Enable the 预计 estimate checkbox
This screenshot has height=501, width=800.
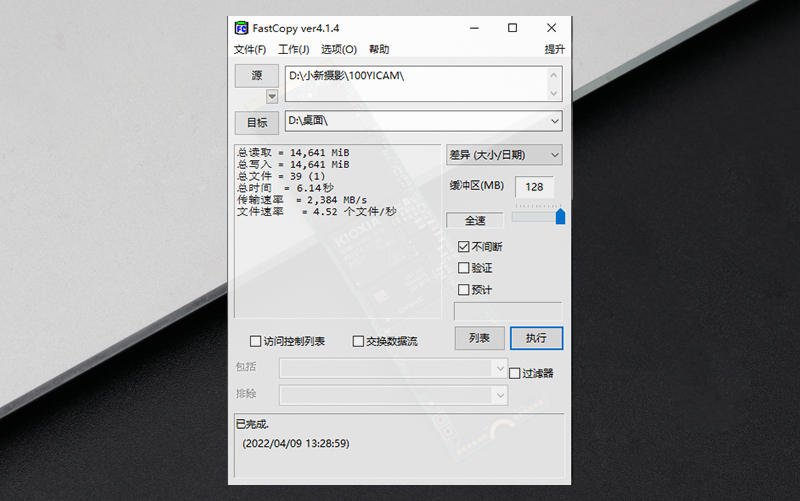click(463, 290)
